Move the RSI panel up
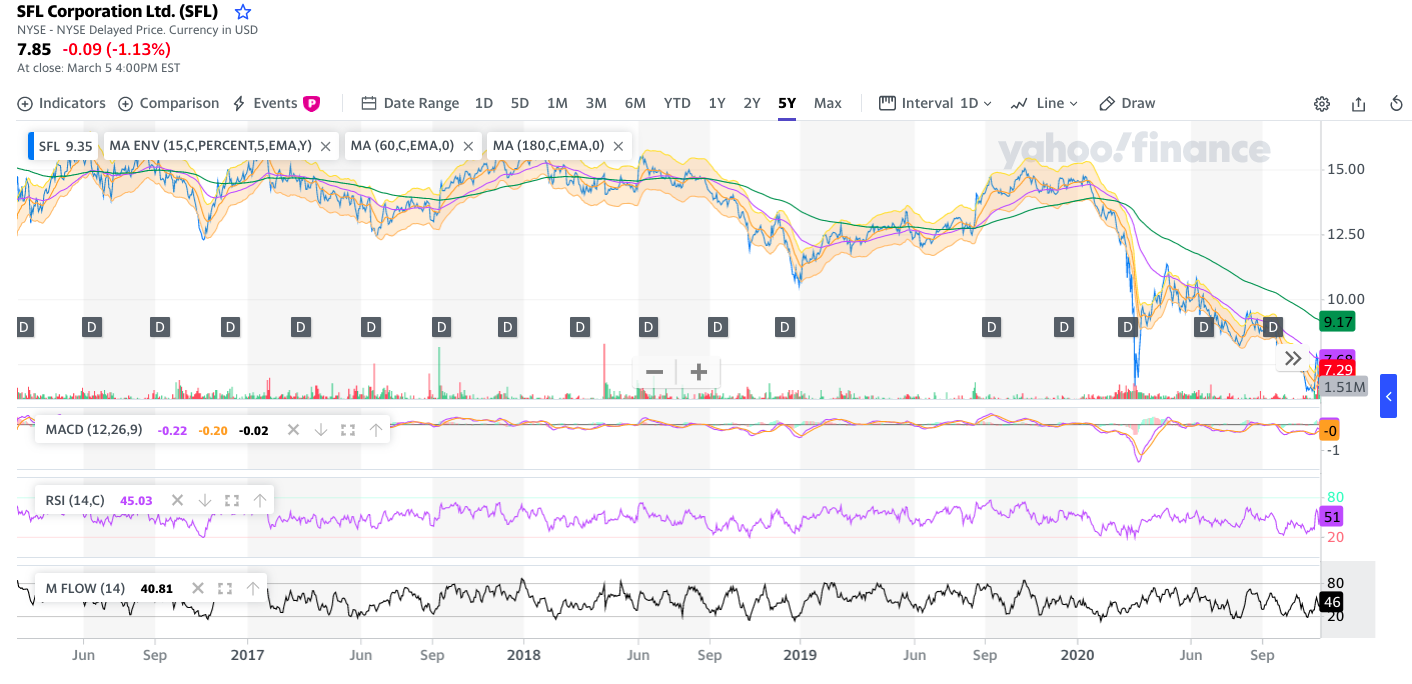Screen dimensions: 1412x684 coord(259,500)
